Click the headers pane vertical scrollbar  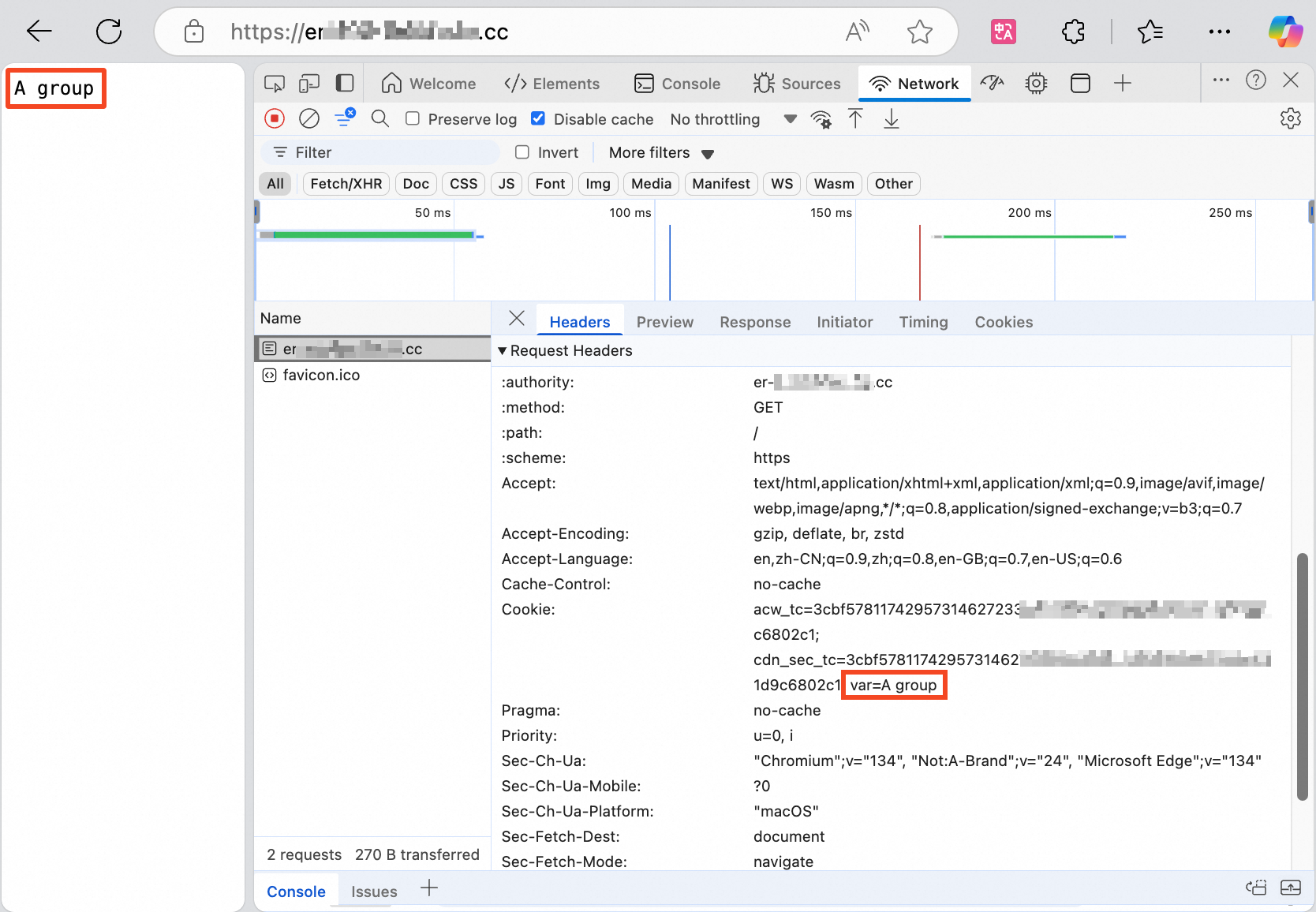[x=1303, y=677]
